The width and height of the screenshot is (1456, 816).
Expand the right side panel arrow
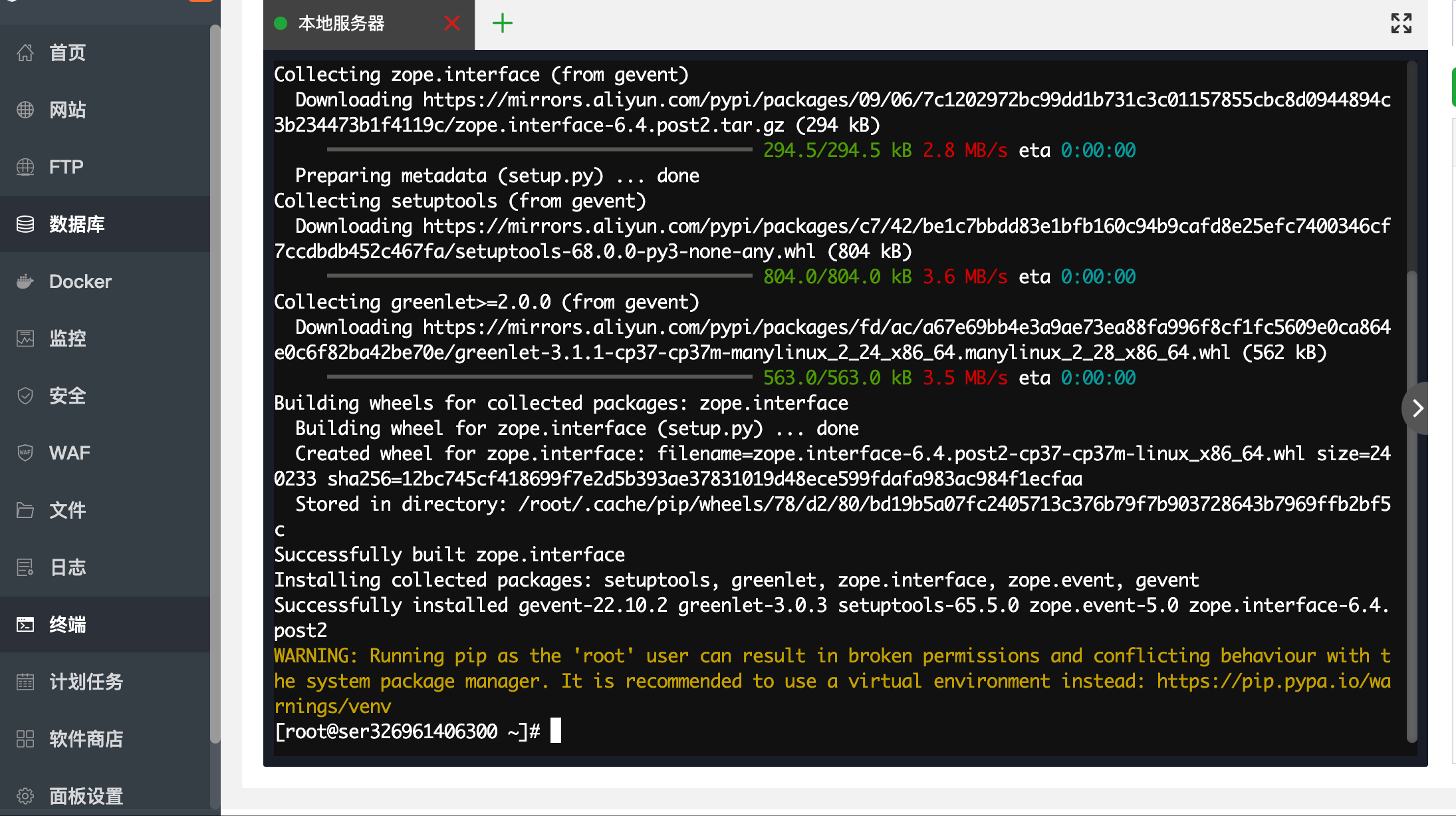1417,408
